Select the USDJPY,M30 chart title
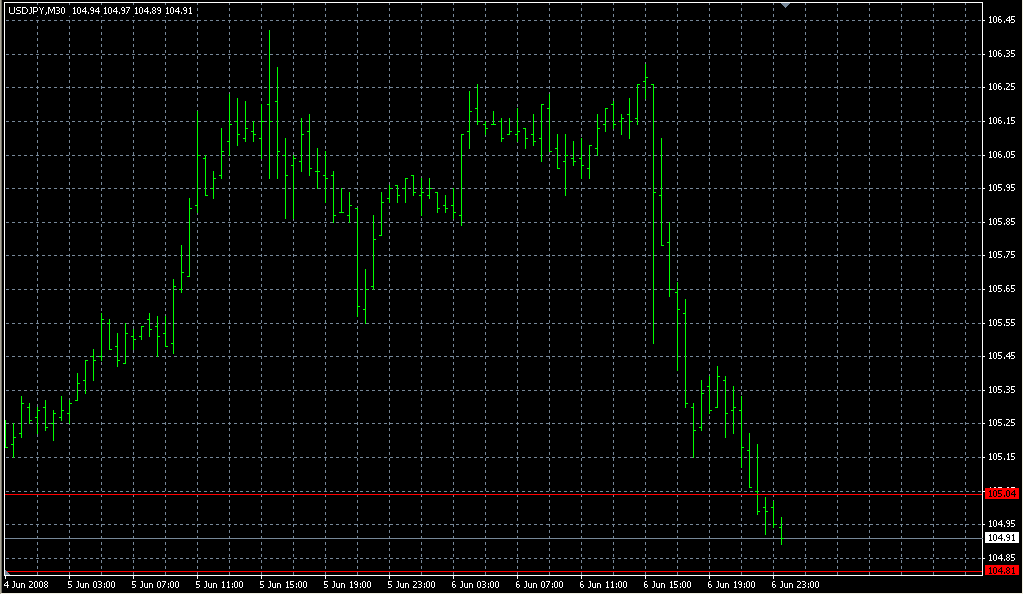Image resolution: width=1024 pixels, height=594 pixels. pos(36,9)
